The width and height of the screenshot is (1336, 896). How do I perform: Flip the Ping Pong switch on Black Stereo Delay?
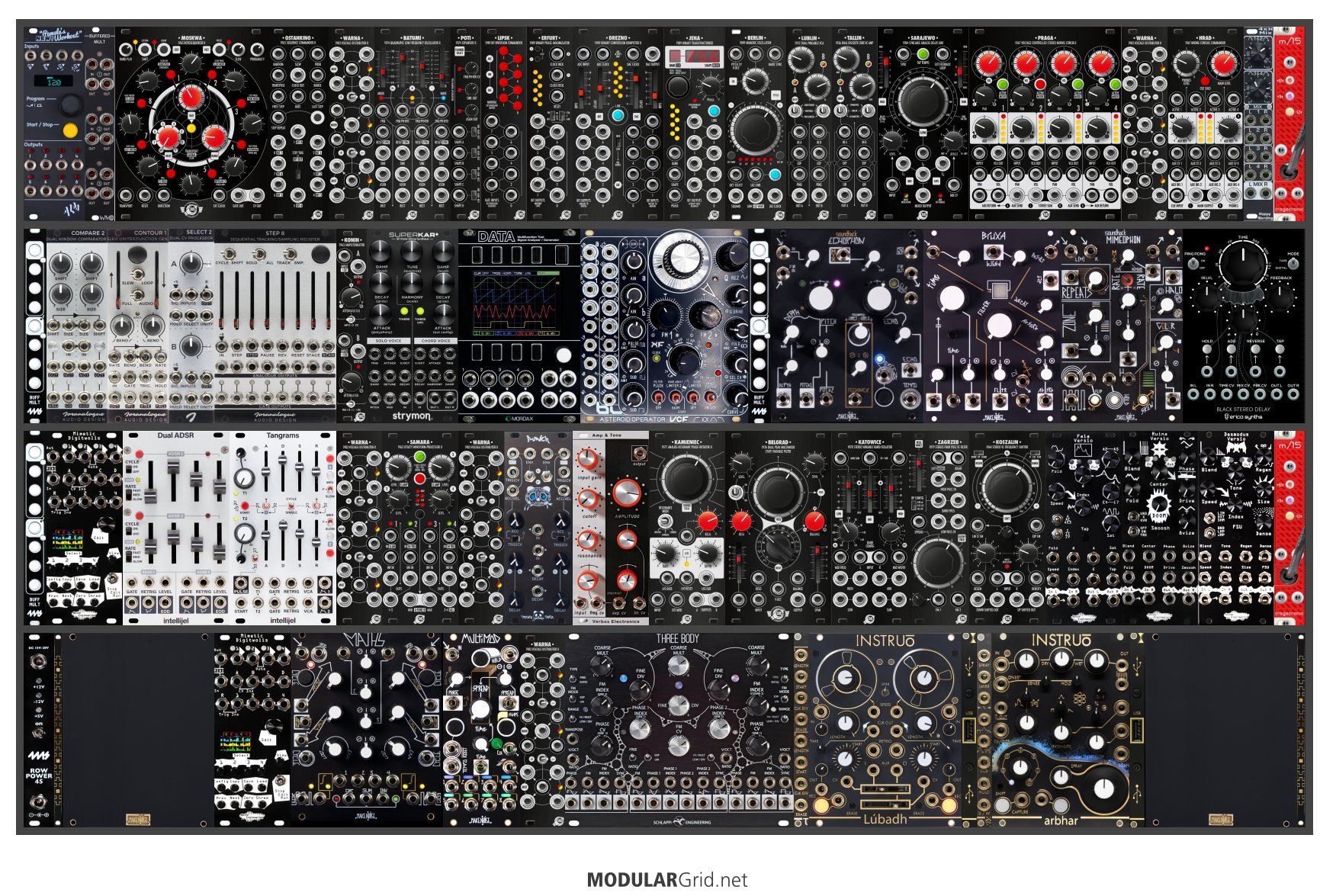1193,264
